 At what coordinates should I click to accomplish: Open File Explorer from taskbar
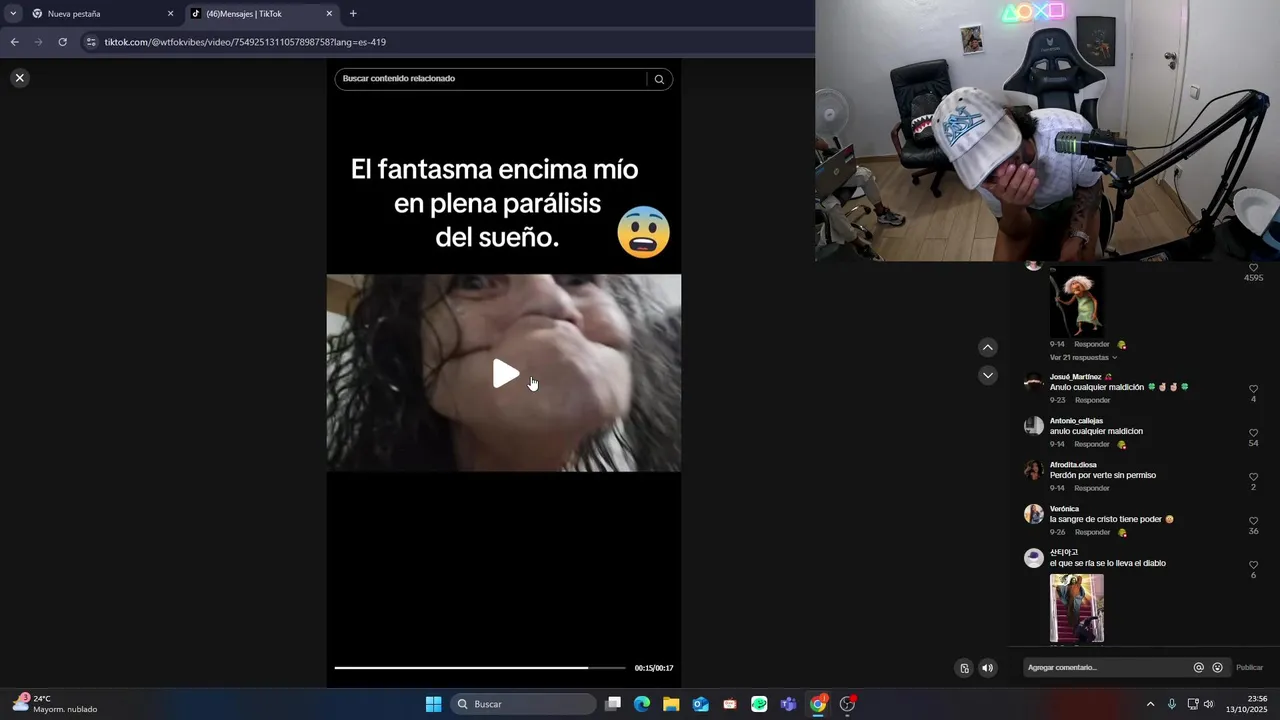[671, 704]
